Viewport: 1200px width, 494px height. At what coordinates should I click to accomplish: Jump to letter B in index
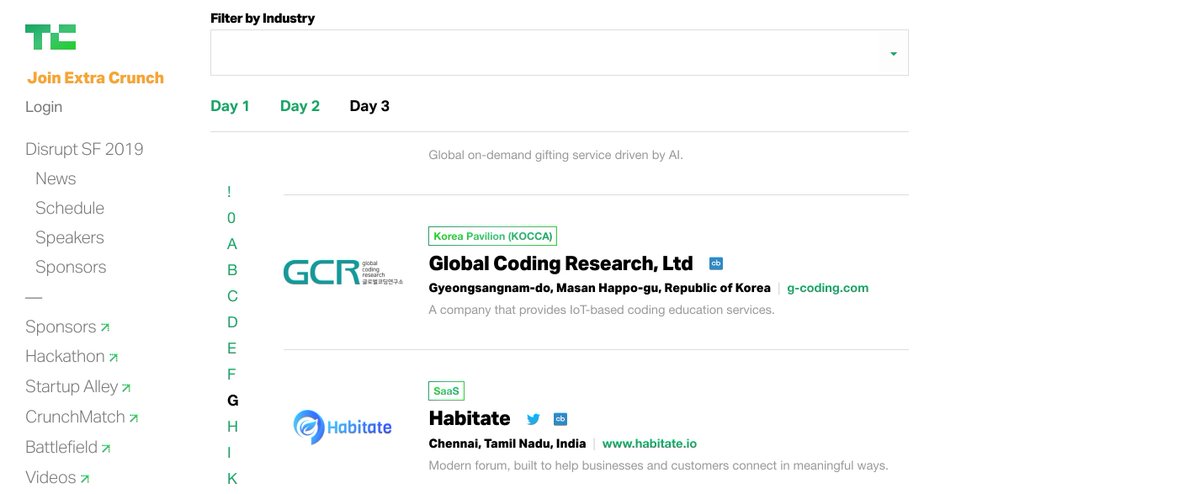coord(232,270)
